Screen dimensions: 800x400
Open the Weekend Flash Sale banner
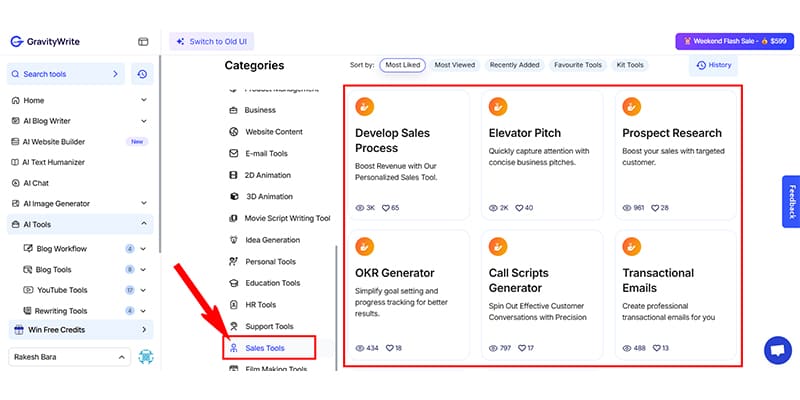(x=735, y=41)
